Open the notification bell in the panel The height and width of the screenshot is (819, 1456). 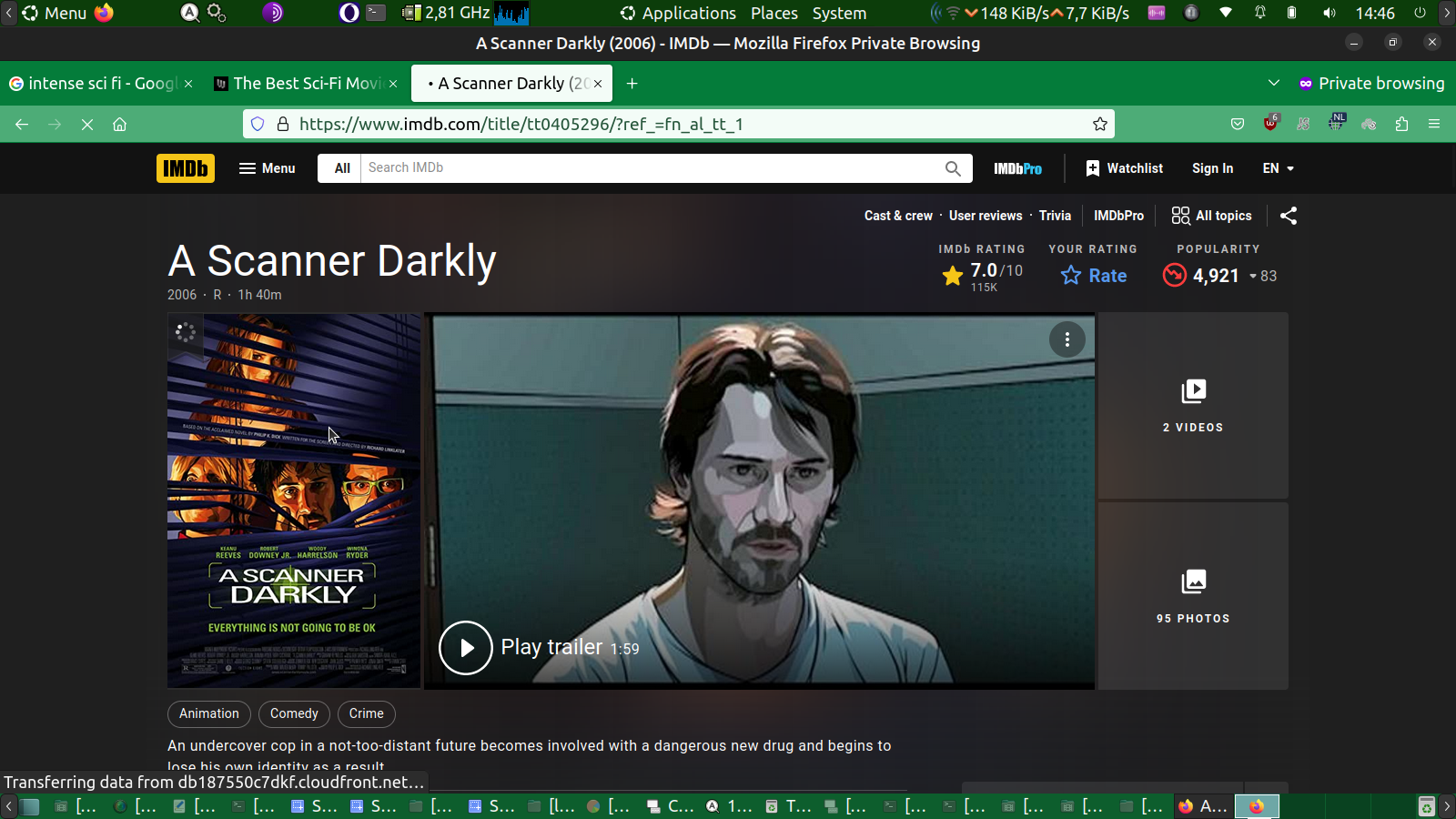point(1260,14)
